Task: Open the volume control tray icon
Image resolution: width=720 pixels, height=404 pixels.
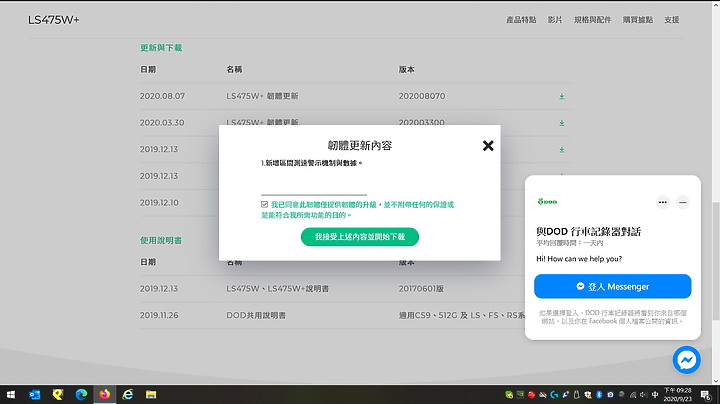Action: 644,394
